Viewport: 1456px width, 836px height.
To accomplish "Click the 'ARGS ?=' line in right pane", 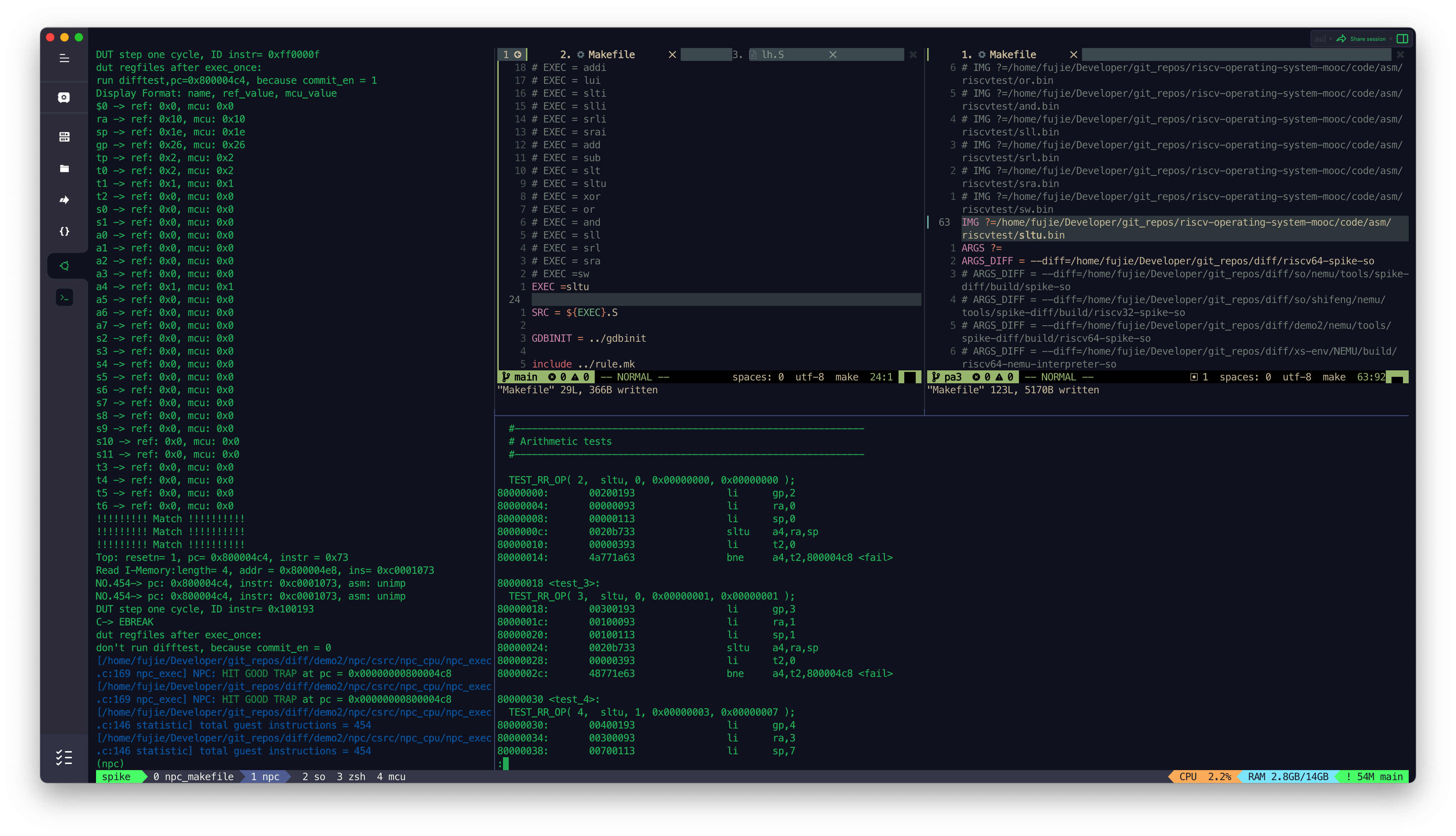I will 982,248.
